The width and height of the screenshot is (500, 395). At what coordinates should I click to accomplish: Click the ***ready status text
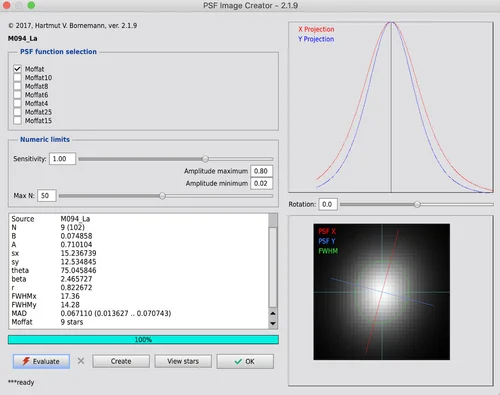21,382
